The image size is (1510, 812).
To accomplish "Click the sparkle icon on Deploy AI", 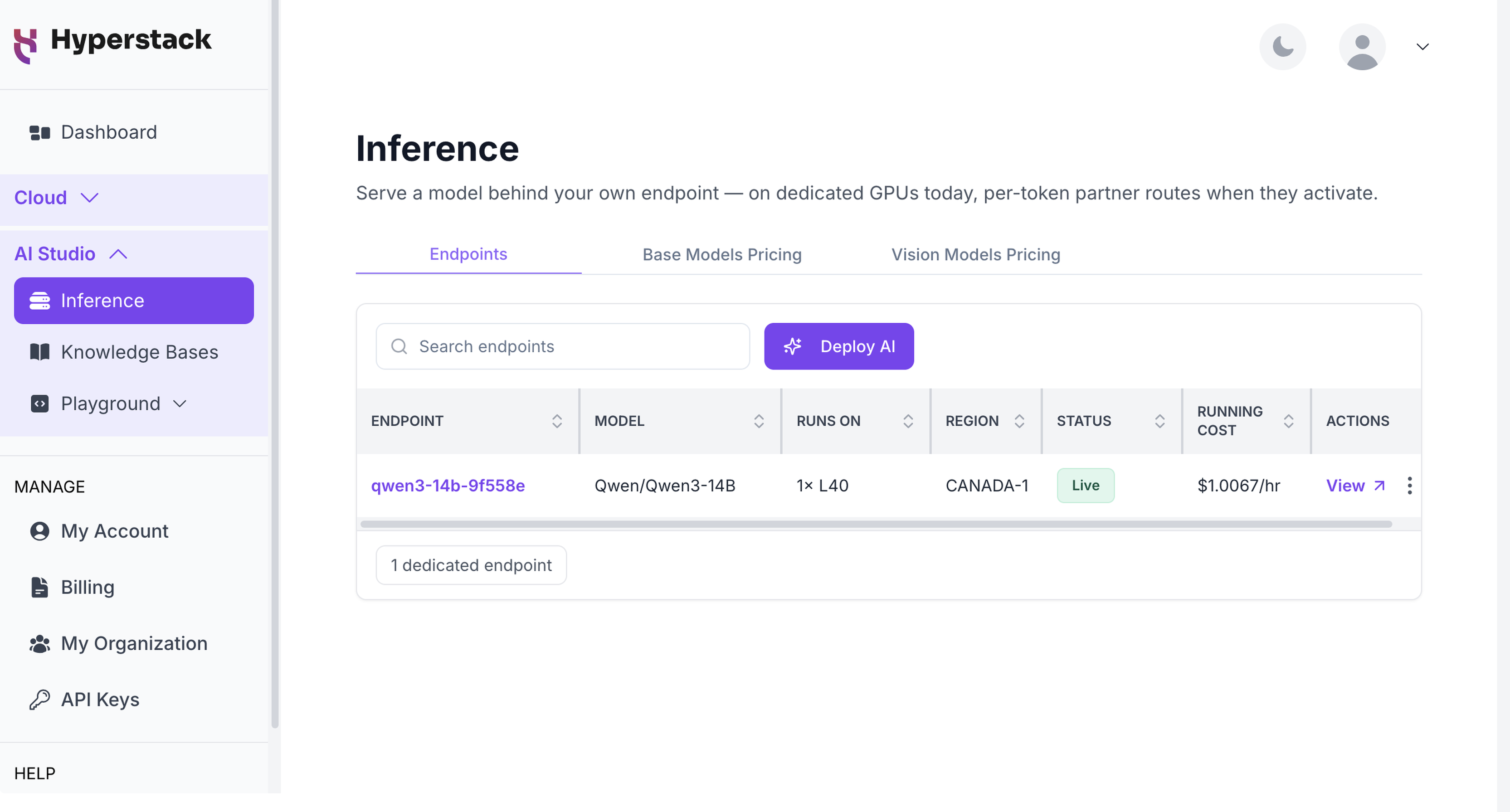I will [793, 346].
